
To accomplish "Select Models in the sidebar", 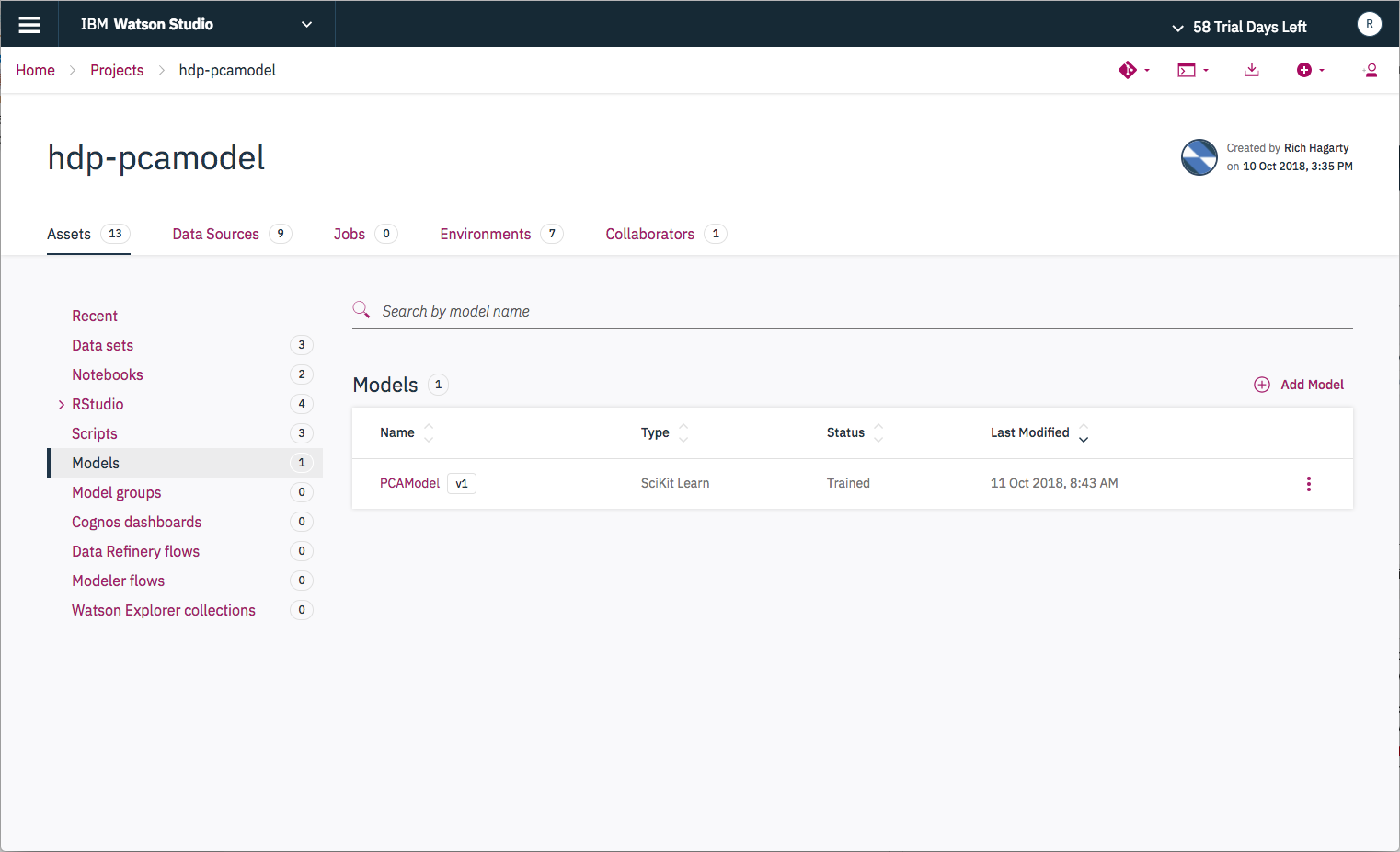I will (x=185, y=463).
